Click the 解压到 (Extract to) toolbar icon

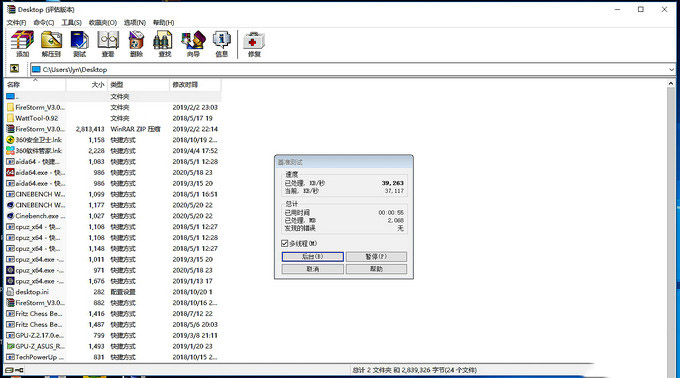click(x=51, y=44)
